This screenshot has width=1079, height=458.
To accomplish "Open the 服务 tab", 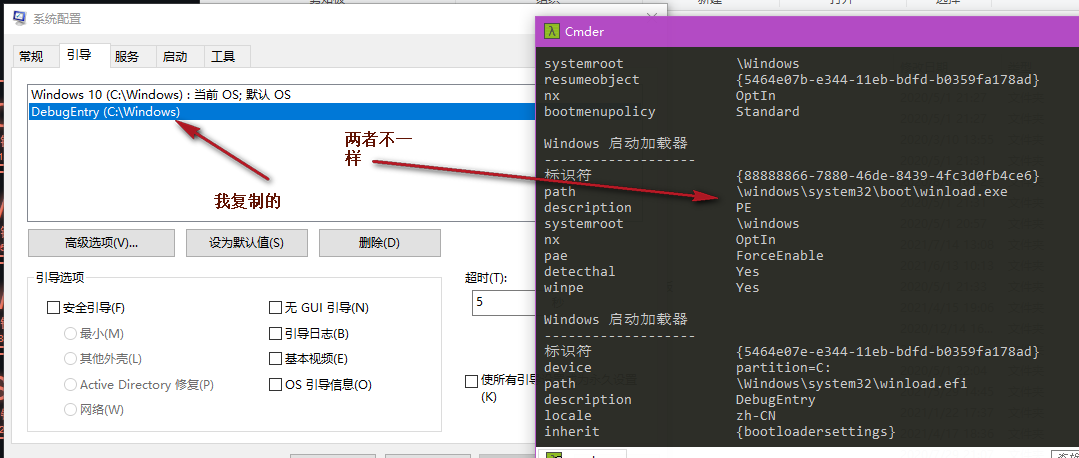I will pyautogui.click(x=127, y=57).
